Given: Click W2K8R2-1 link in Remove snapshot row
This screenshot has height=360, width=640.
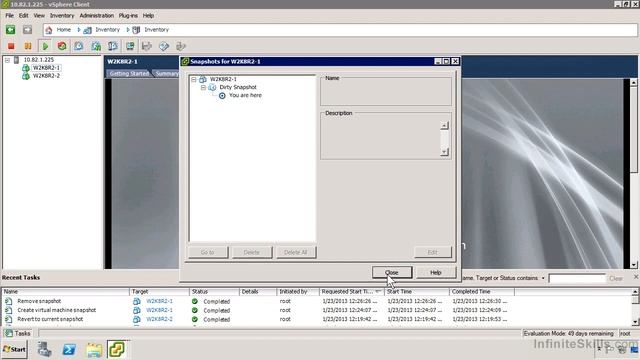Looking at the screenshot, I should point(159,301).
